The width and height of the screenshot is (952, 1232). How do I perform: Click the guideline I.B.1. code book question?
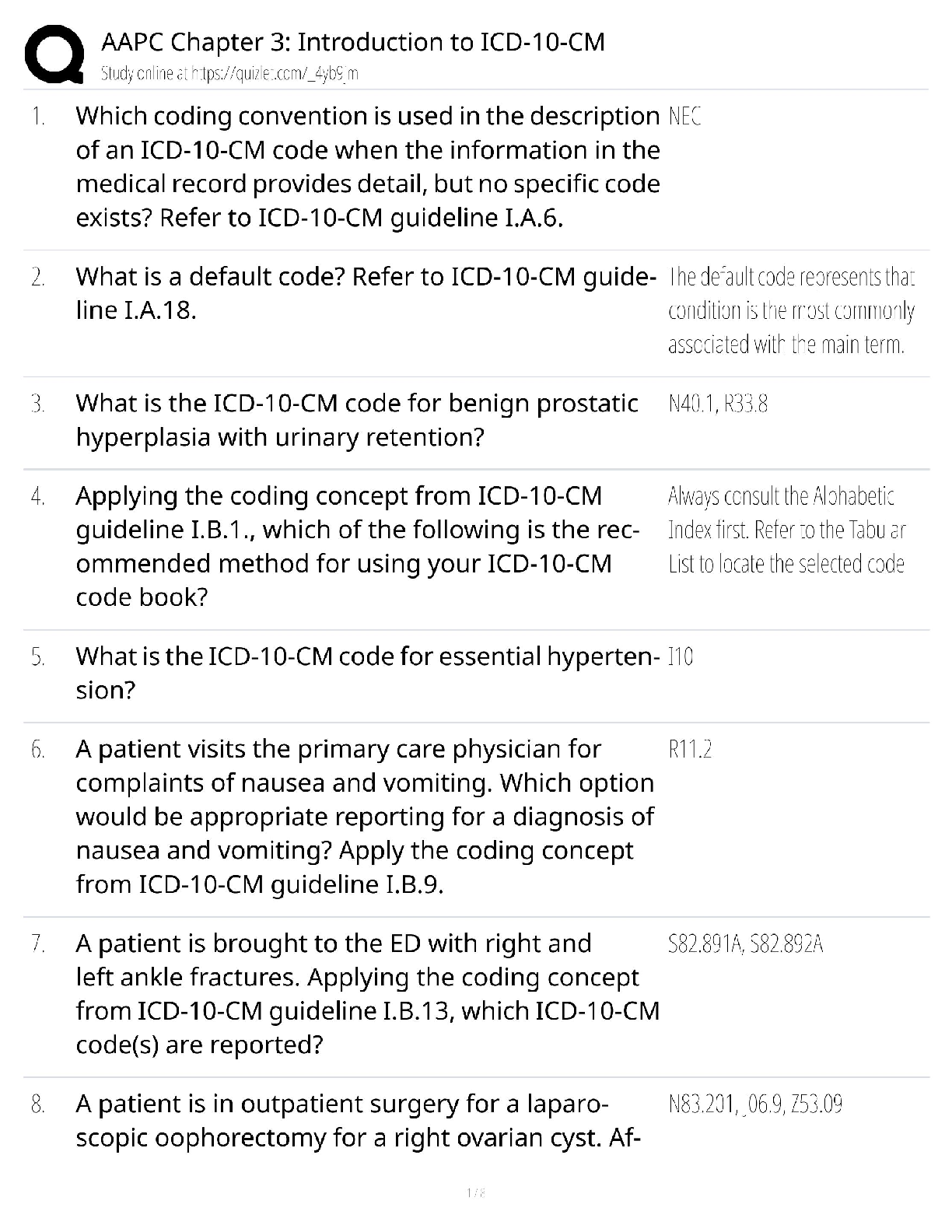point(358,546)
